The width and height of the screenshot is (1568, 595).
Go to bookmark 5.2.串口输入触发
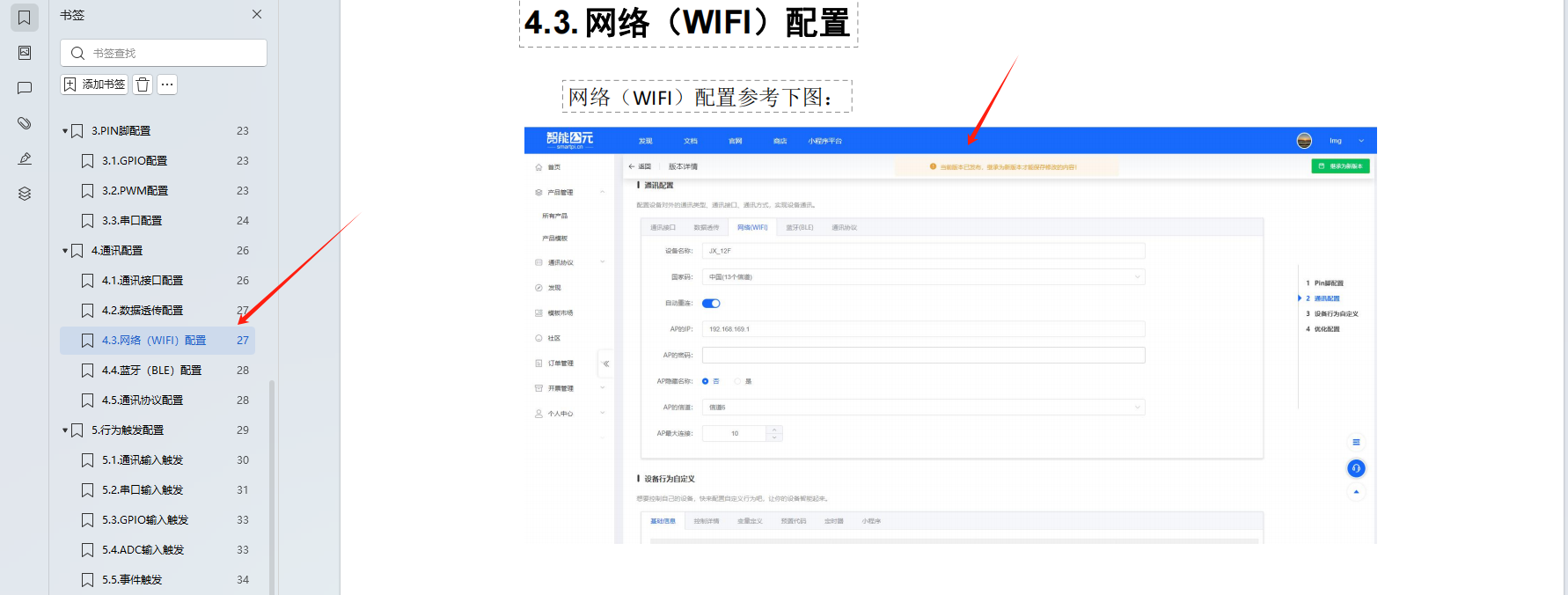pyautogui.click(x=143, y=489)
